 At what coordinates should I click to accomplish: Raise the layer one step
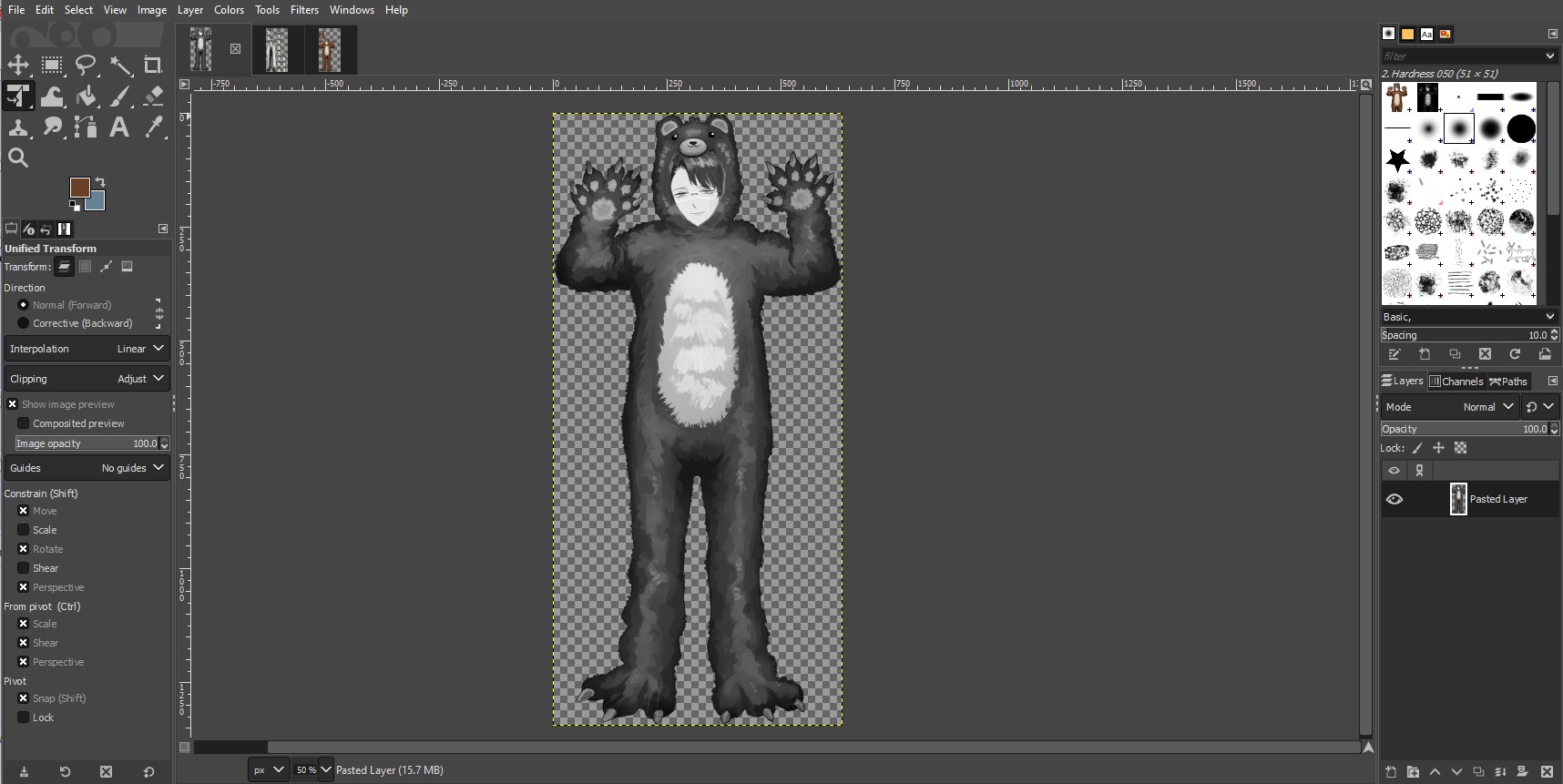coord(1435,772)
